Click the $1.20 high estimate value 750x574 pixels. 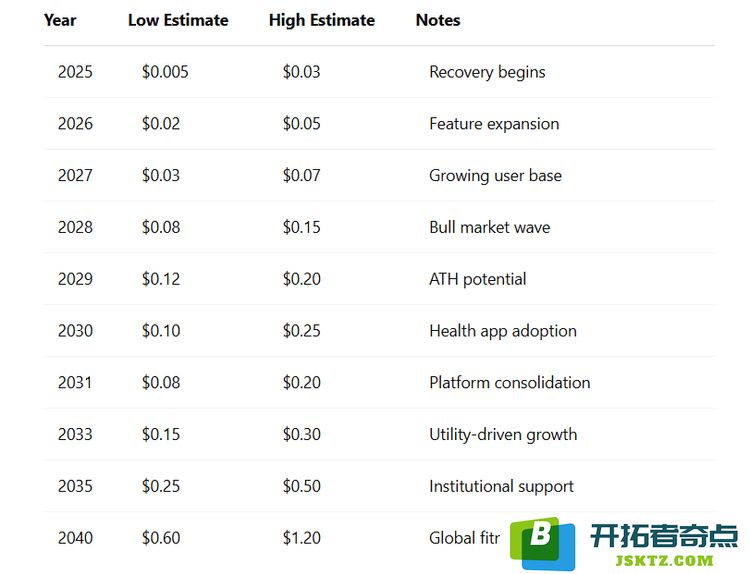[x=301, y=538]
